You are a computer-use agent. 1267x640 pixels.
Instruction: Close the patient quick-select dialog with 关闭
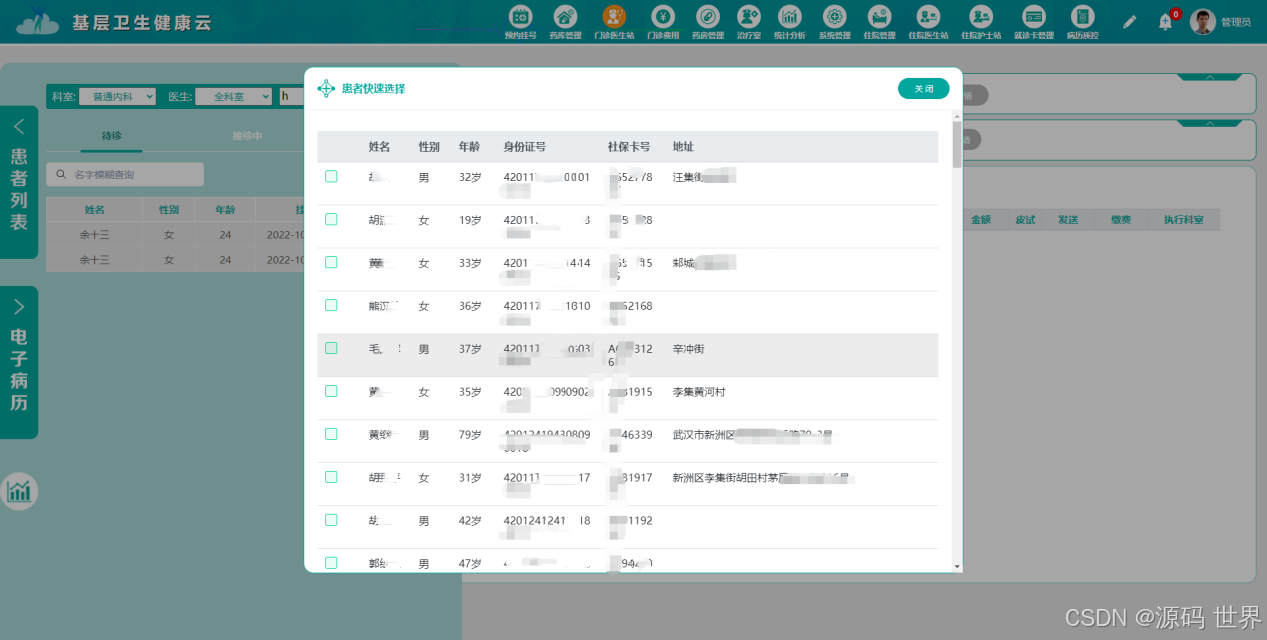click(x=923, y=88)
